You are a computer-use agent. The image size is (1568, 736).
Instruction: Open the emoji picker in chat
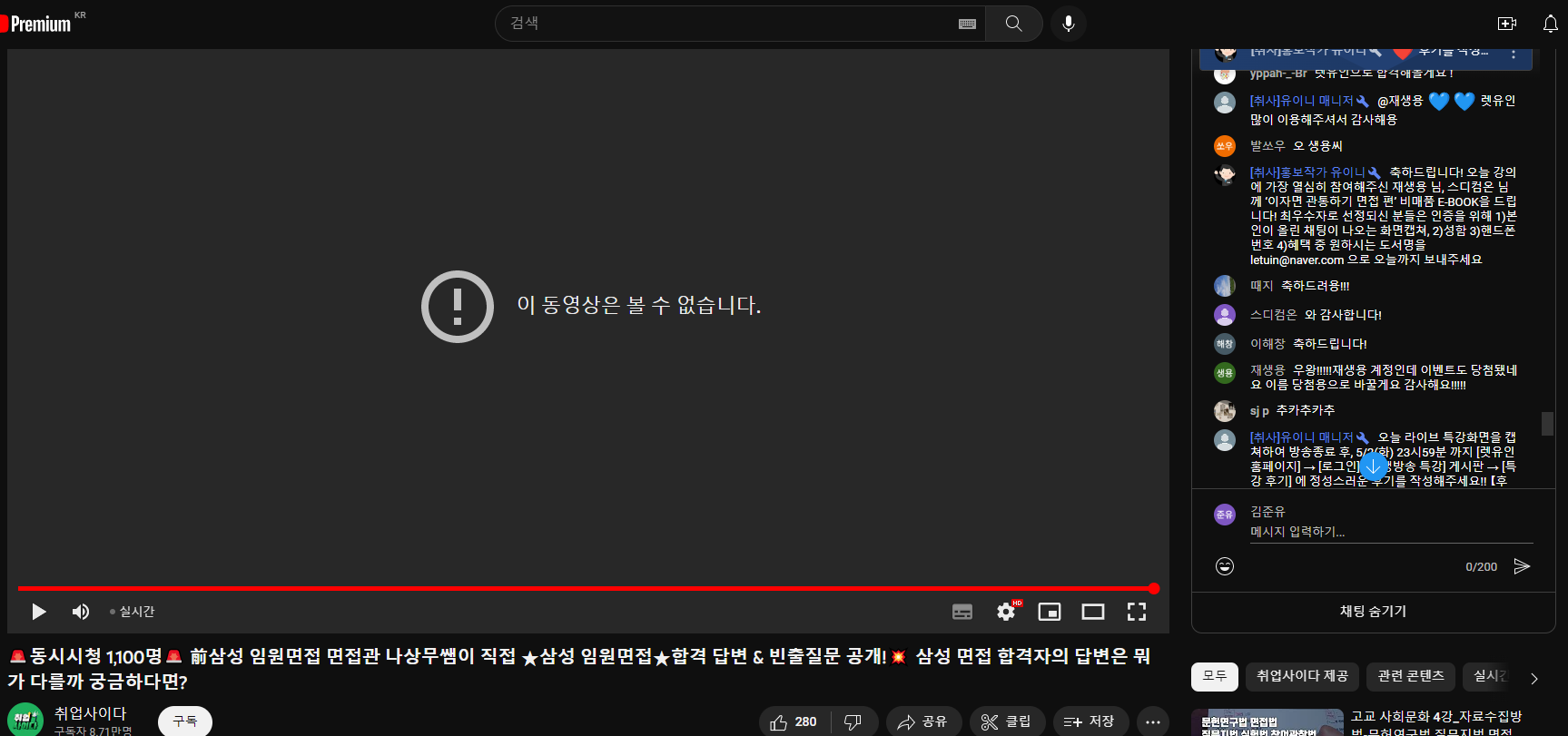[x=1225, y=566]
